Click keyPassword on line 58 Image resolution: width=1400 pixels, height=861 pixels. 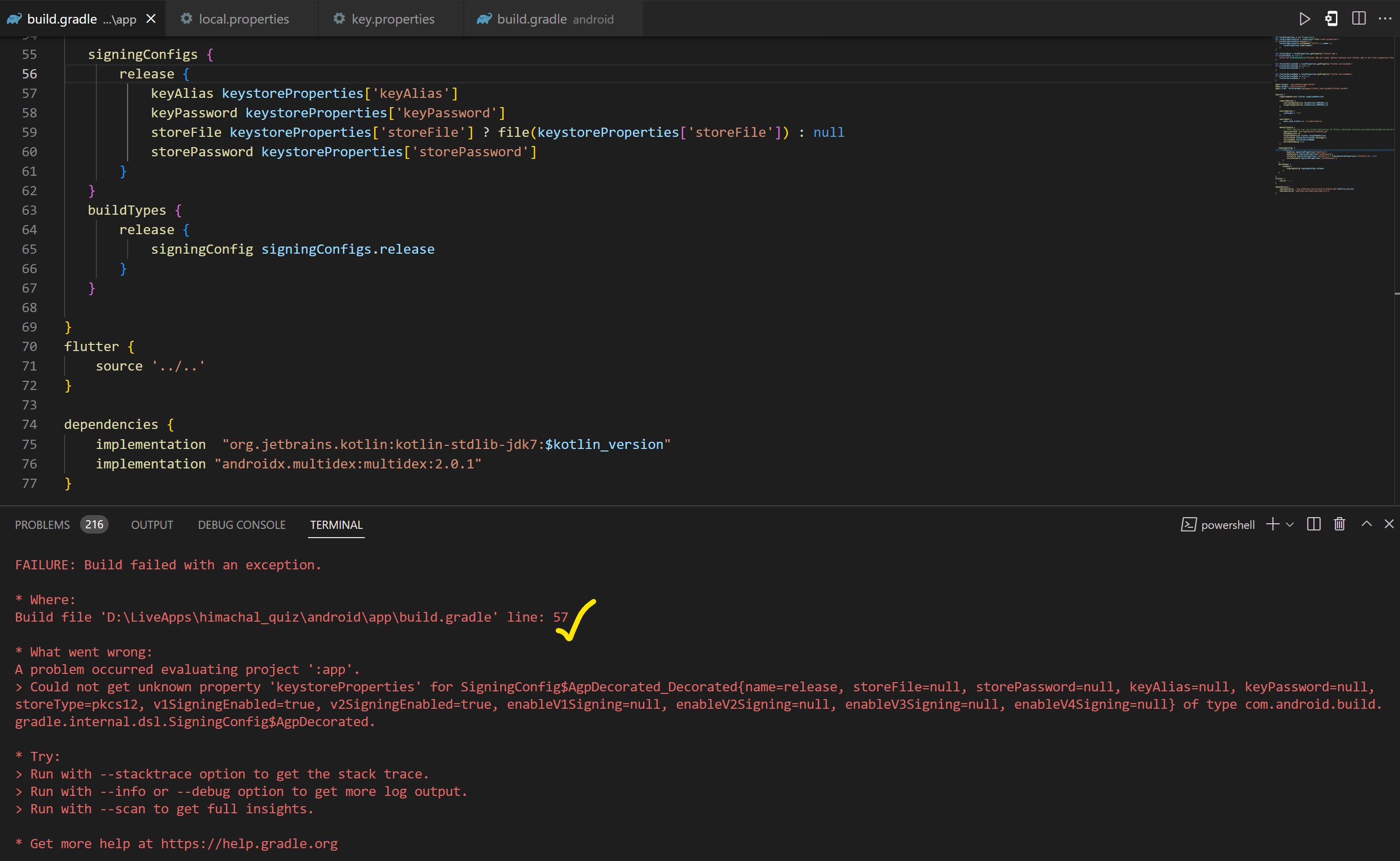pos(194,113)
